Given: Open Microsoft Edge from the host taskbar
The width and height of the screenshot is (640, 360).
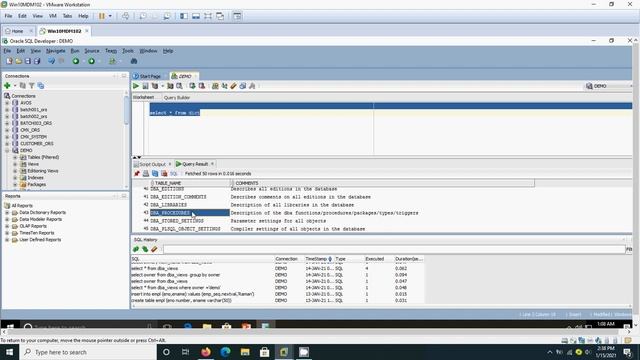Looking at the screenshot, I should click(x=225, y=352).
